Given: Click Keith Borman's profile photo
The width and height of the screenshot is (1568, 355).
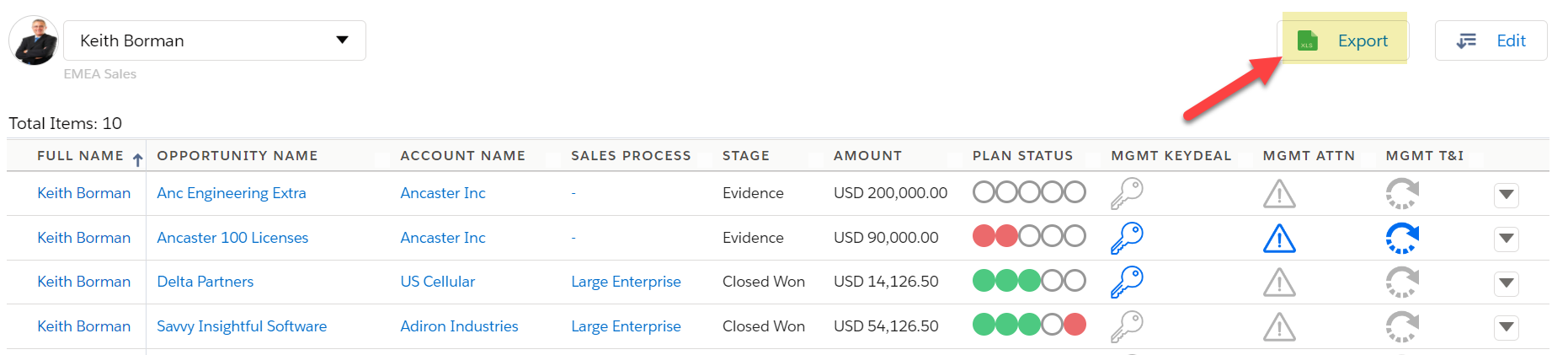Looking at the screenshot, I should pos(34,40).
